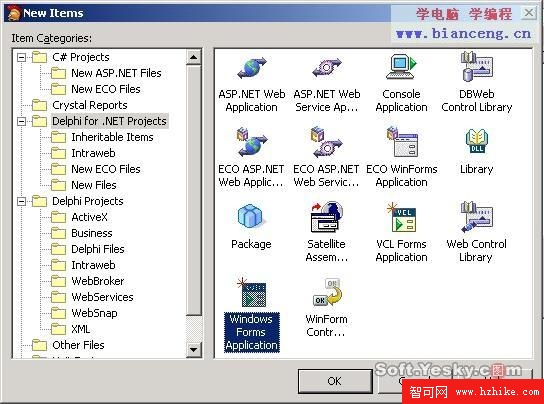Click category list scroll down arrow
The width and height of the screenshot is (544, 404).
194,349
